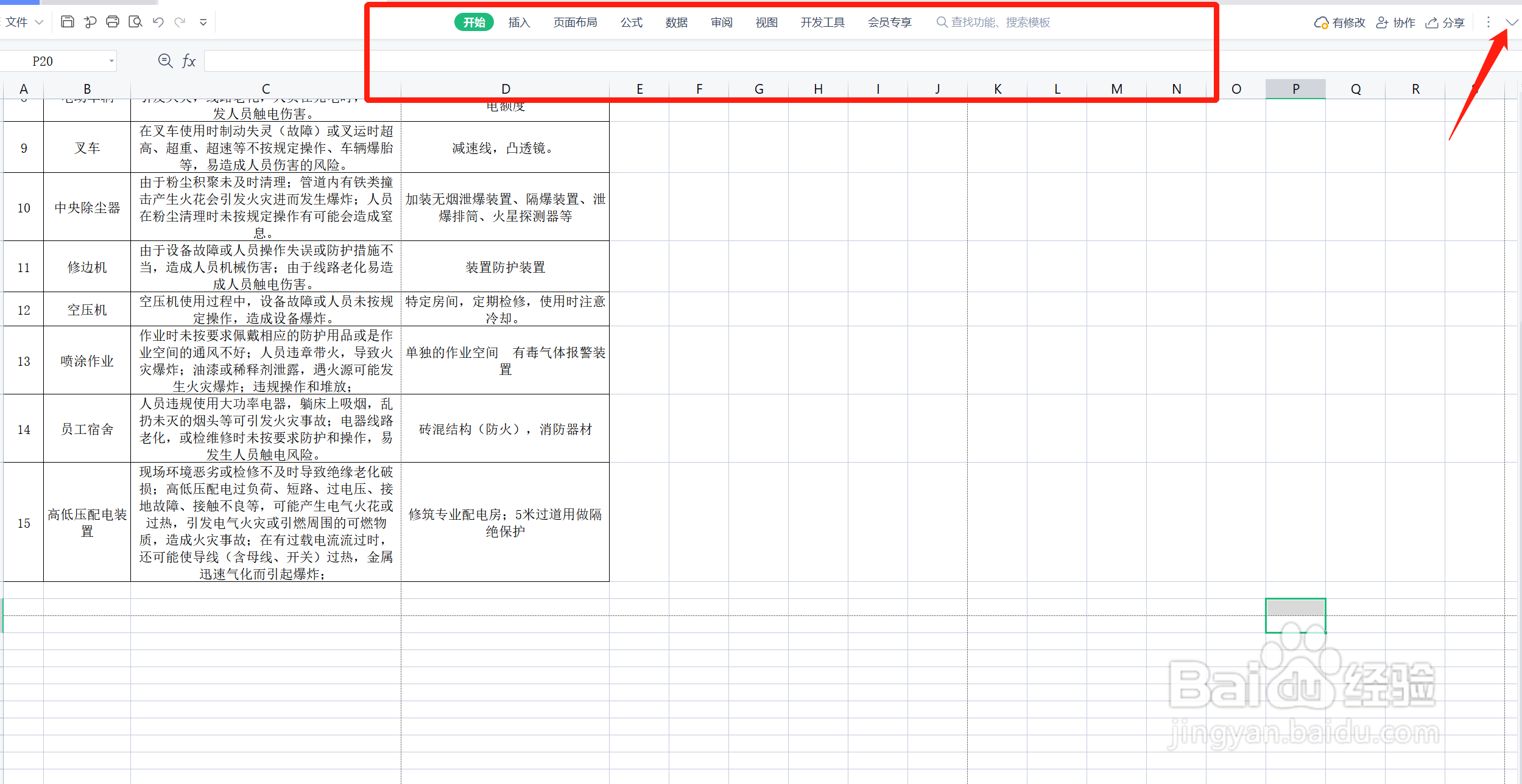
Task: Click the zoom search icon beside formula bar
Action: click(164, 60)
